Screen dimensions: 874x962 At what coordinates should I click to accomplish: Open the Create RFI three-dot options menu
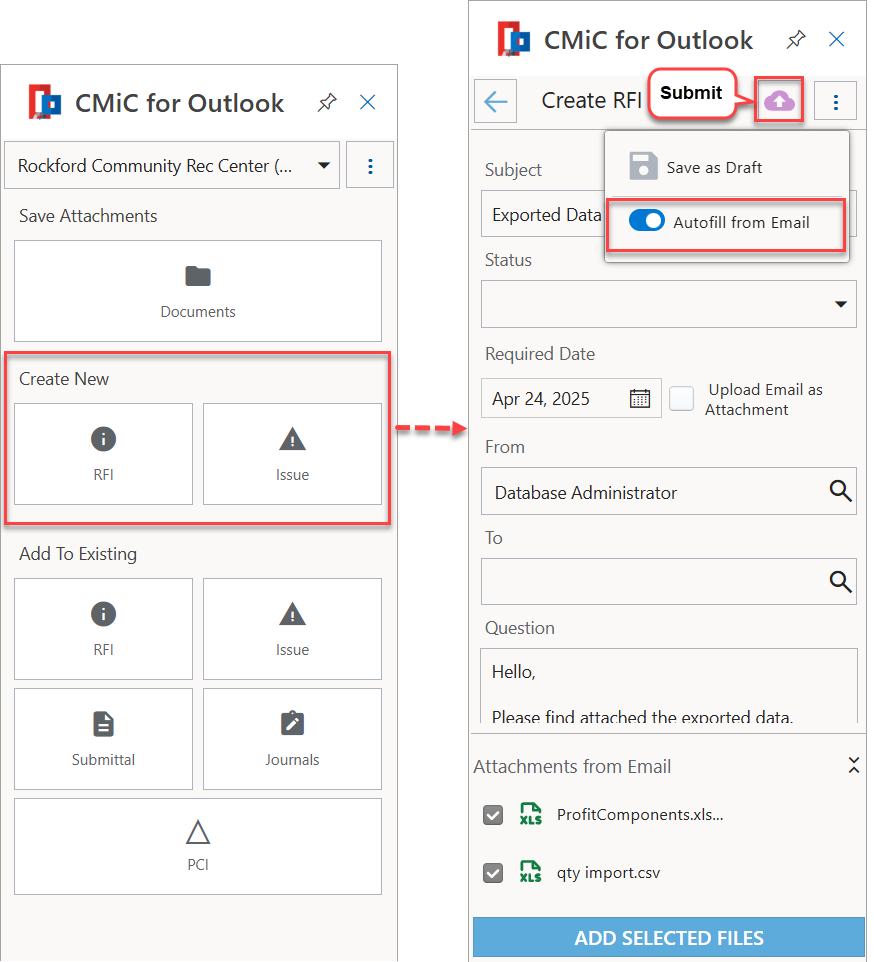(835, 101)
